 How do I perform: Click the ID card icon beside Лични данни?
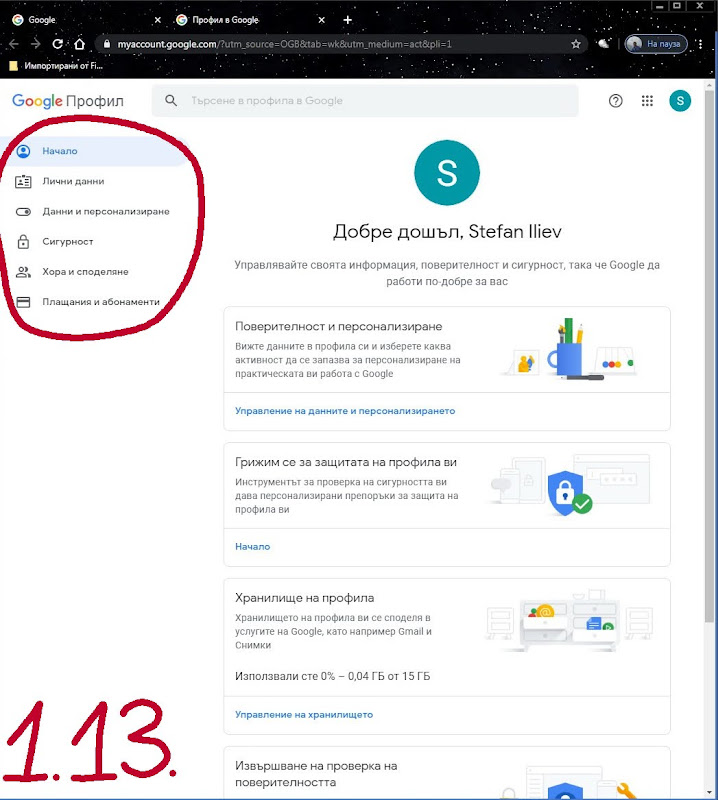pyautogui.click(x=23, y=181)
